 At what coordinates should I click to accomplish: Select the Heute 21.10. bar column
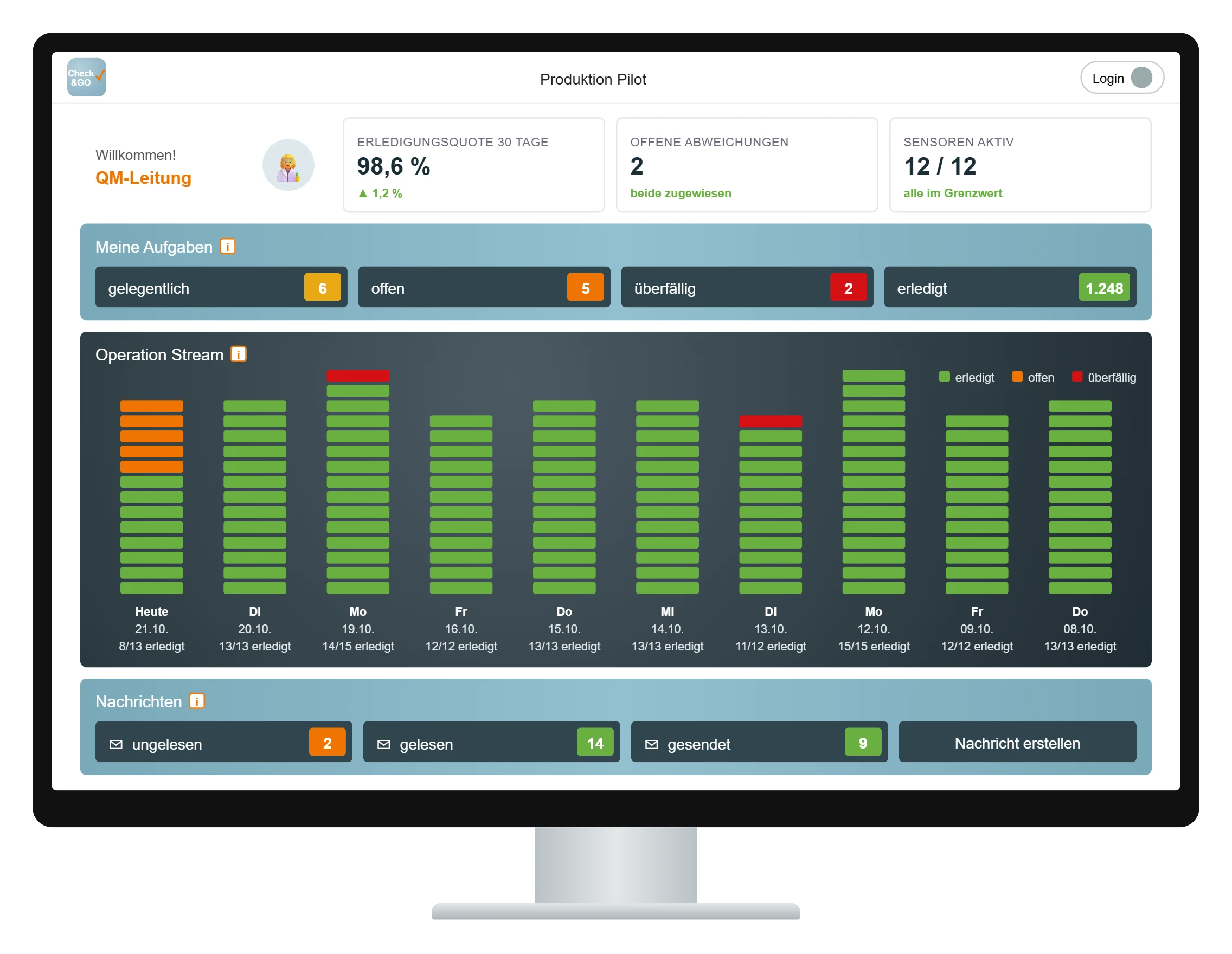point(152,496)
